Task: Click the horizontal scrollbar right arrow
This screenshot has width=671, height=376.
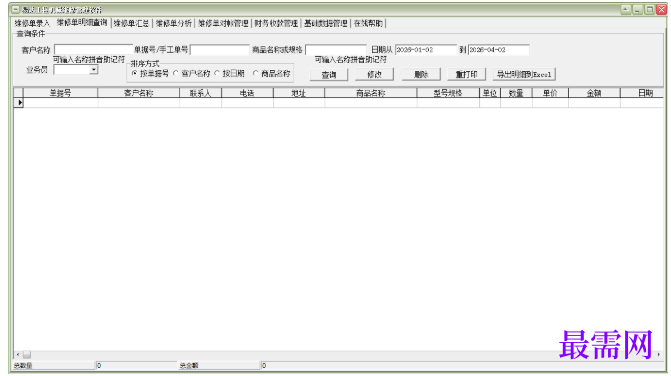Action: [659, 355]
